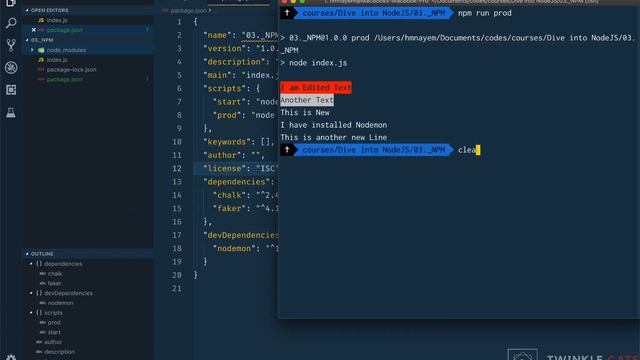Click 'Another Text' output in terminal

point(307,100)
